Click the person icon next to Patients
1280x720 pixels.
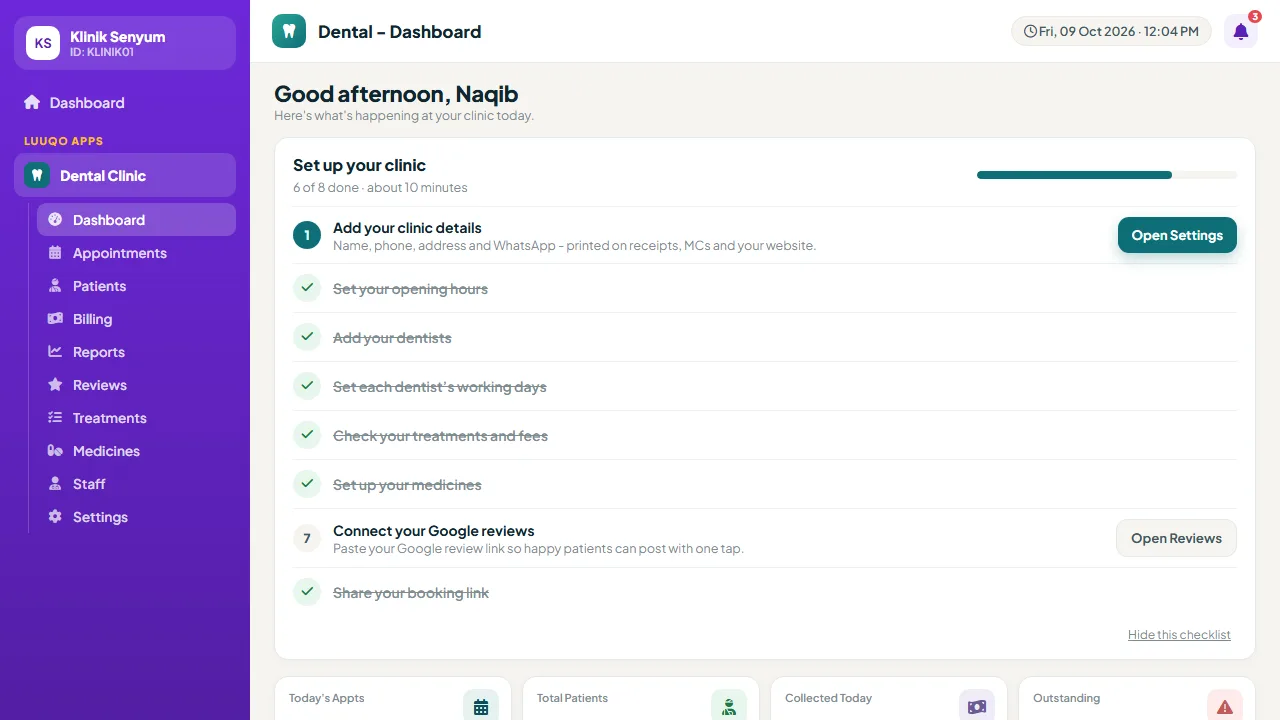point(55,286)
